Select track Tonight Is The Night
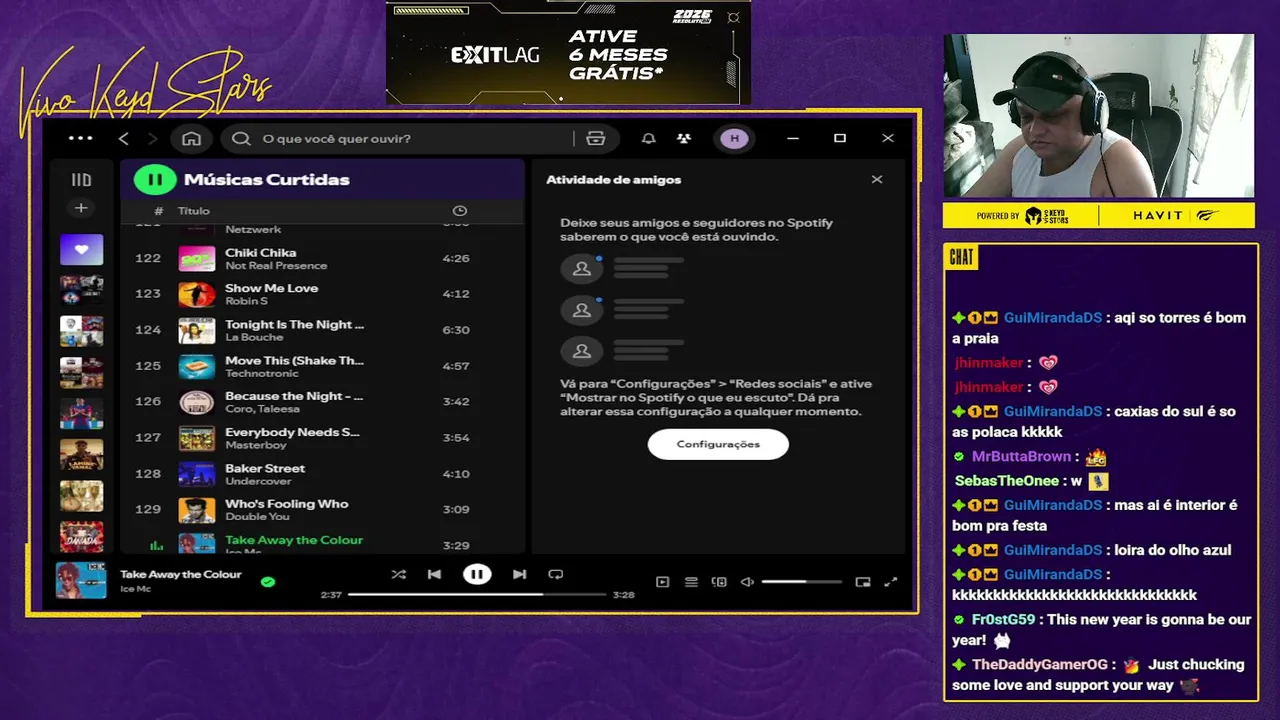This screenshot has height=720, width=1280. [x=322, y=330]
